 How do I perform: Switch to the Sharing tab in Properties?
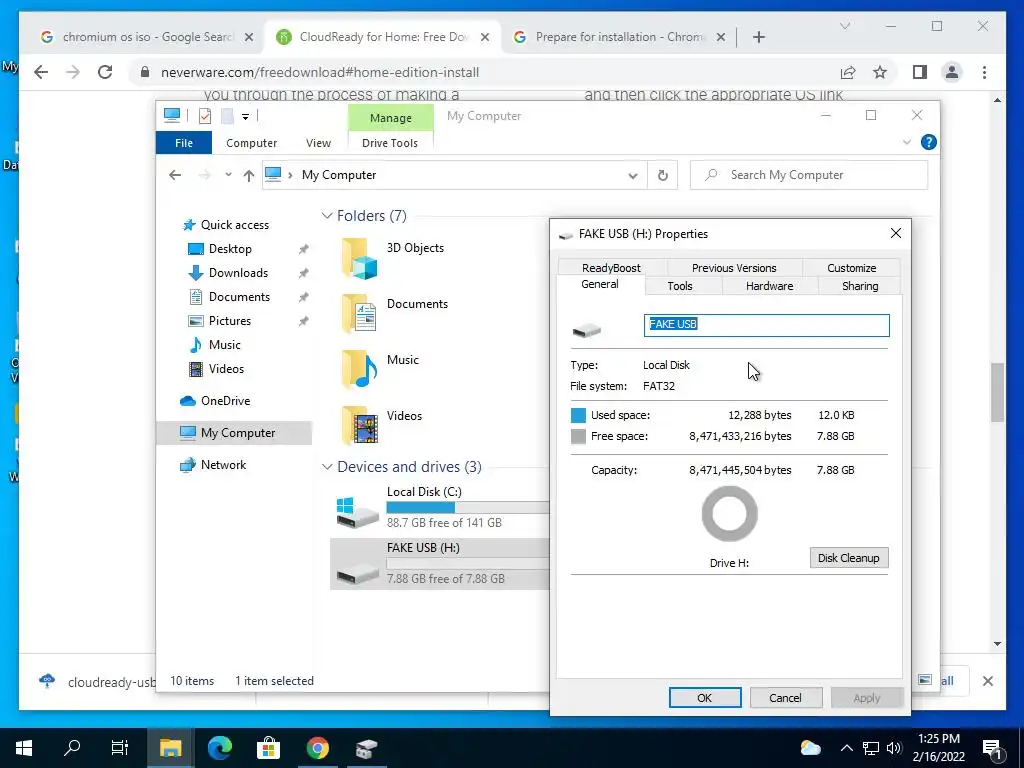[x=859, y=286]
